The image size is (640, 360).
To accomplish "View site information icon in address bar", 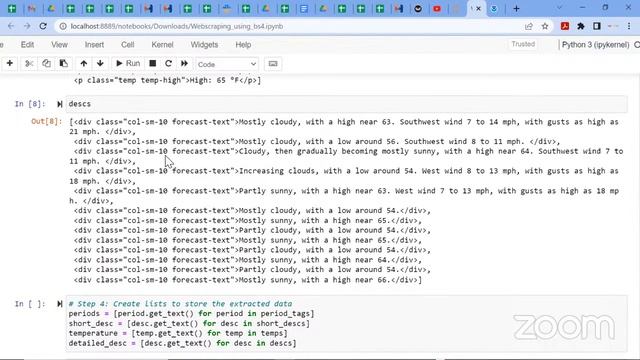I will click(x=63, y=26).
